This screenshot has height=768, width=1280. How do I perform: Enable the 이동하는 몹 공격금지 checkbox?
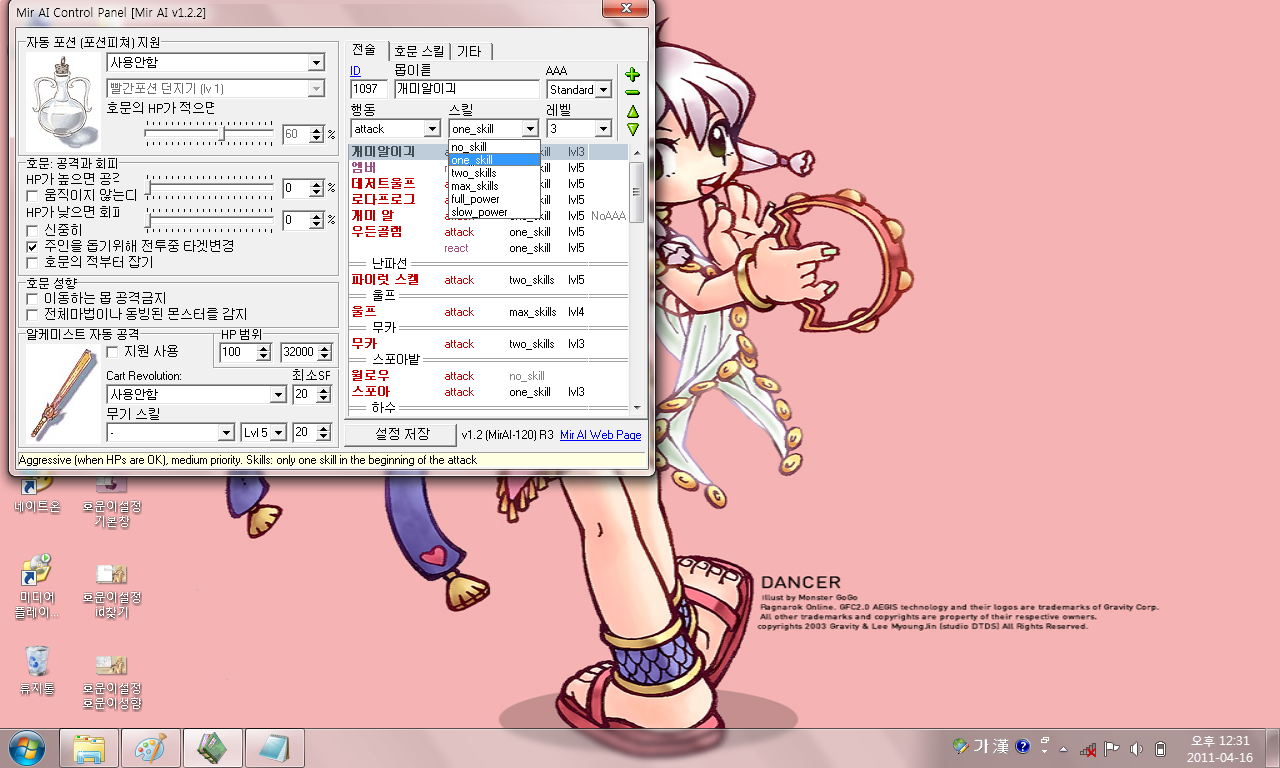[33, 298]
